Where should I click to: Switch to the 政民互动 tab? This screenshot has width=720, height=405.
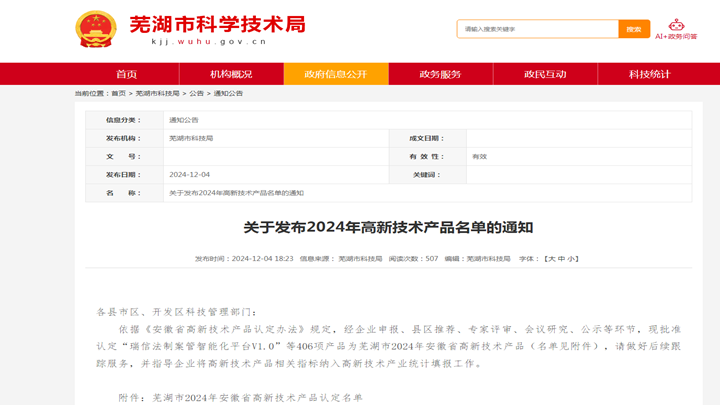pos(545,74)
